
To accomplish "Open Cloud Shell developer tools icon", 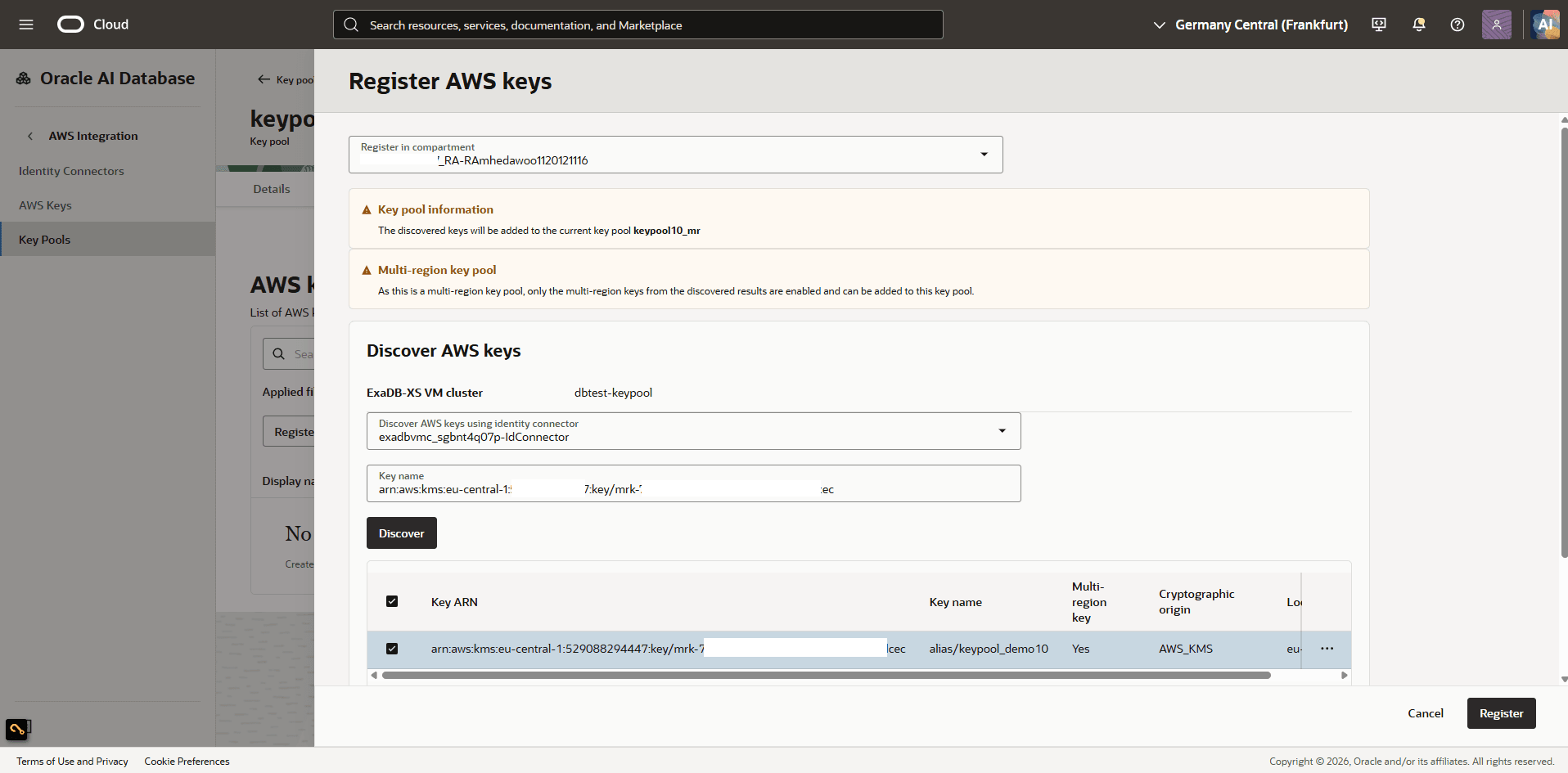I will click(1379, 25).
